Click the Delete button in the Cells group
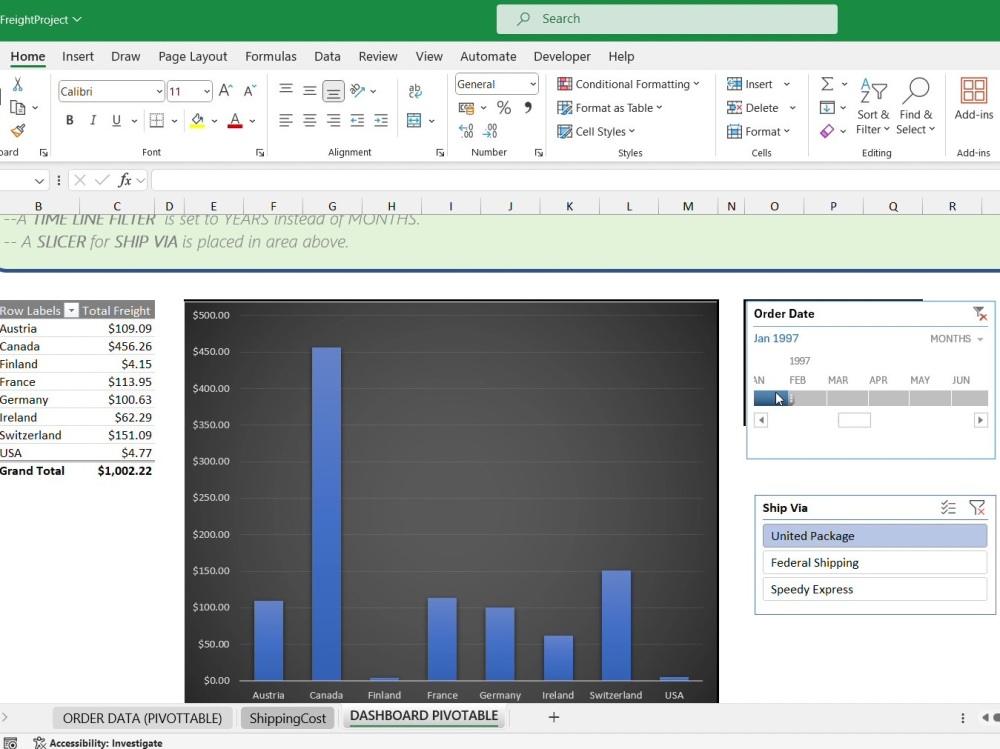1000x749 pixels. point(755,107)
